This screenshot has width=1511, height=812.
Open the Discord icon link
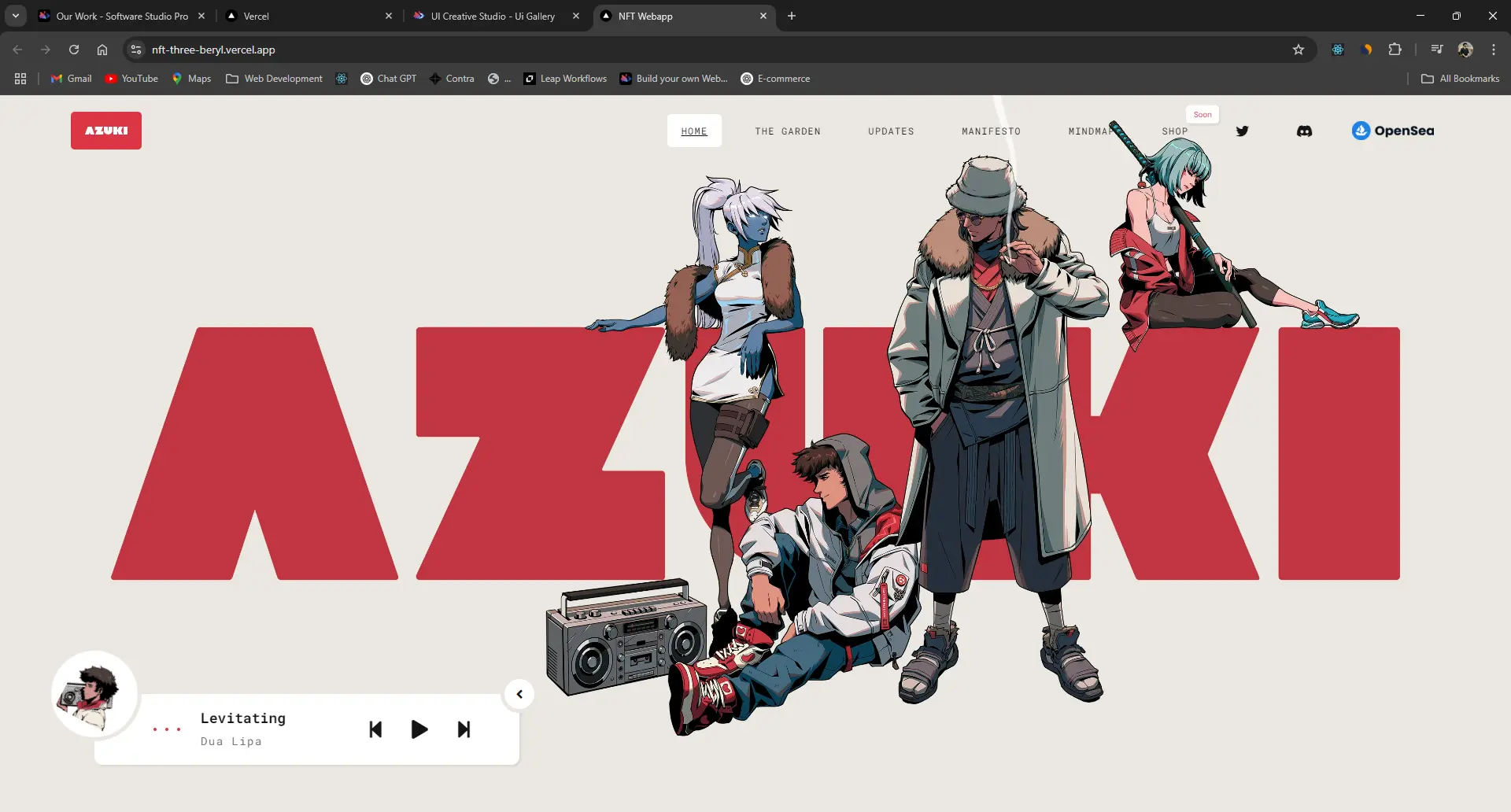(x=1304, y=131)
